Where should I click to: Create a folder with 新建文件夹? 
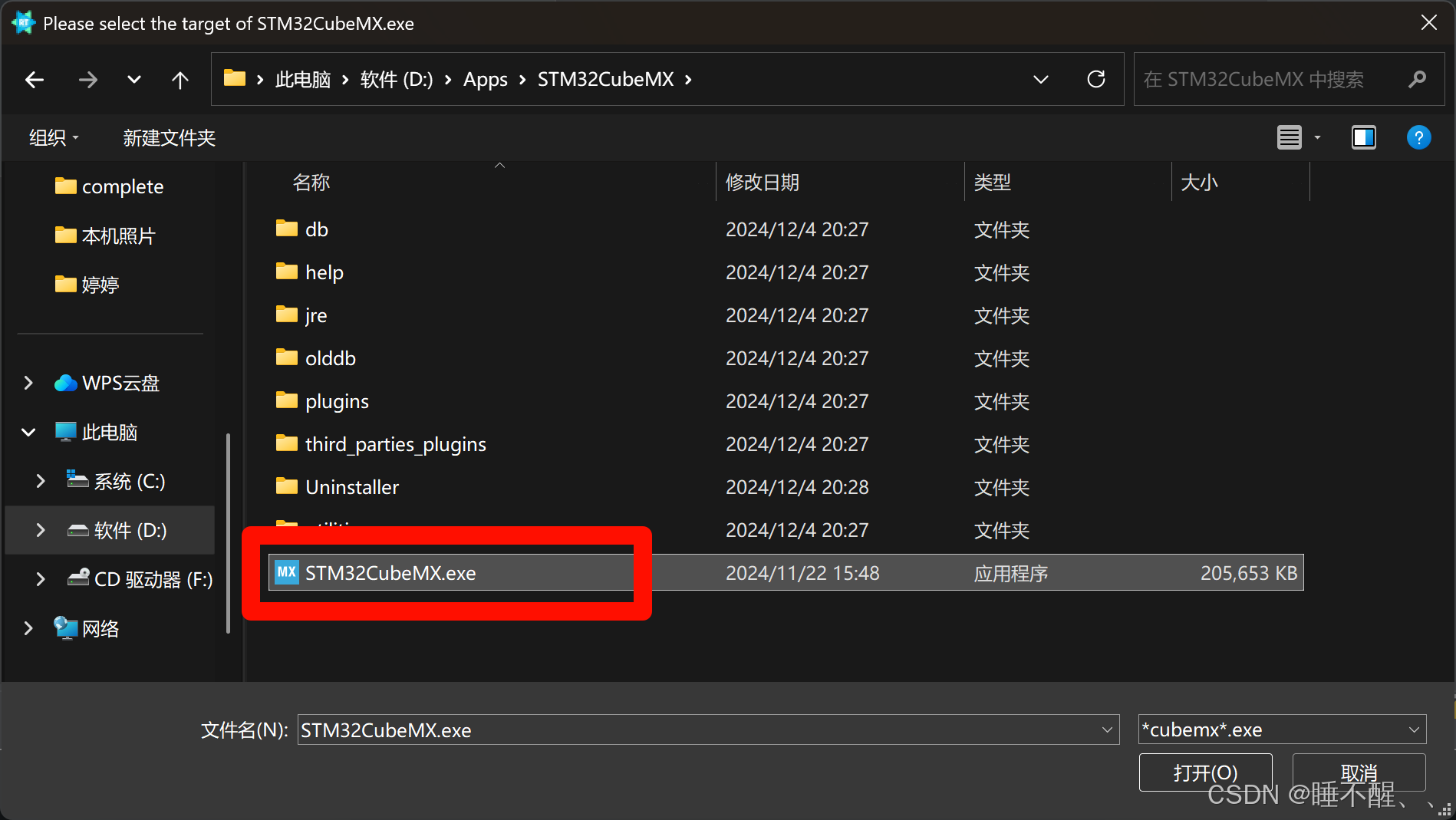point(169,137)
